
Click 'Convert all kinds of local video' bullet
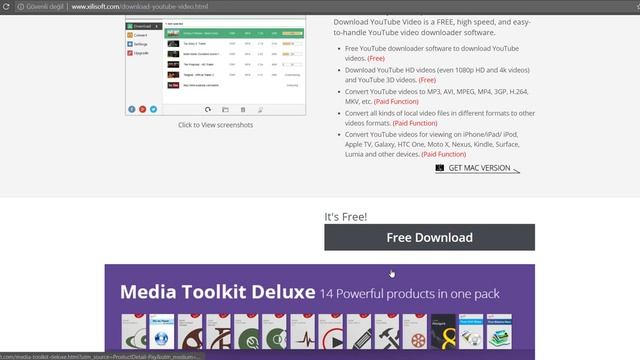(x=440, y=118)
